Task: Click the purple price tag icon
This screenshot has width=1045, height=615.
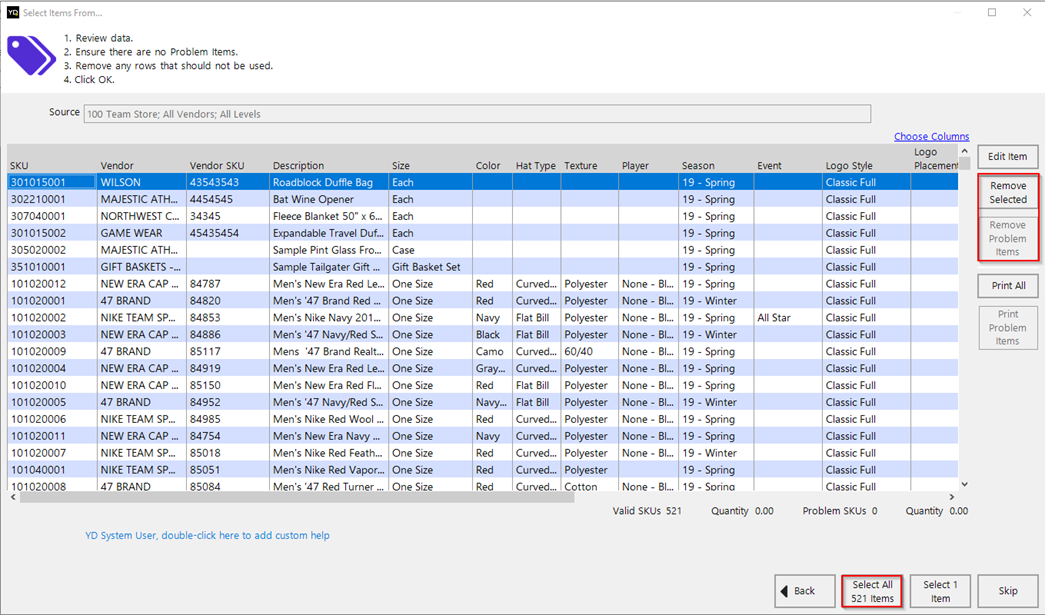Action: (x=32, y=56)
